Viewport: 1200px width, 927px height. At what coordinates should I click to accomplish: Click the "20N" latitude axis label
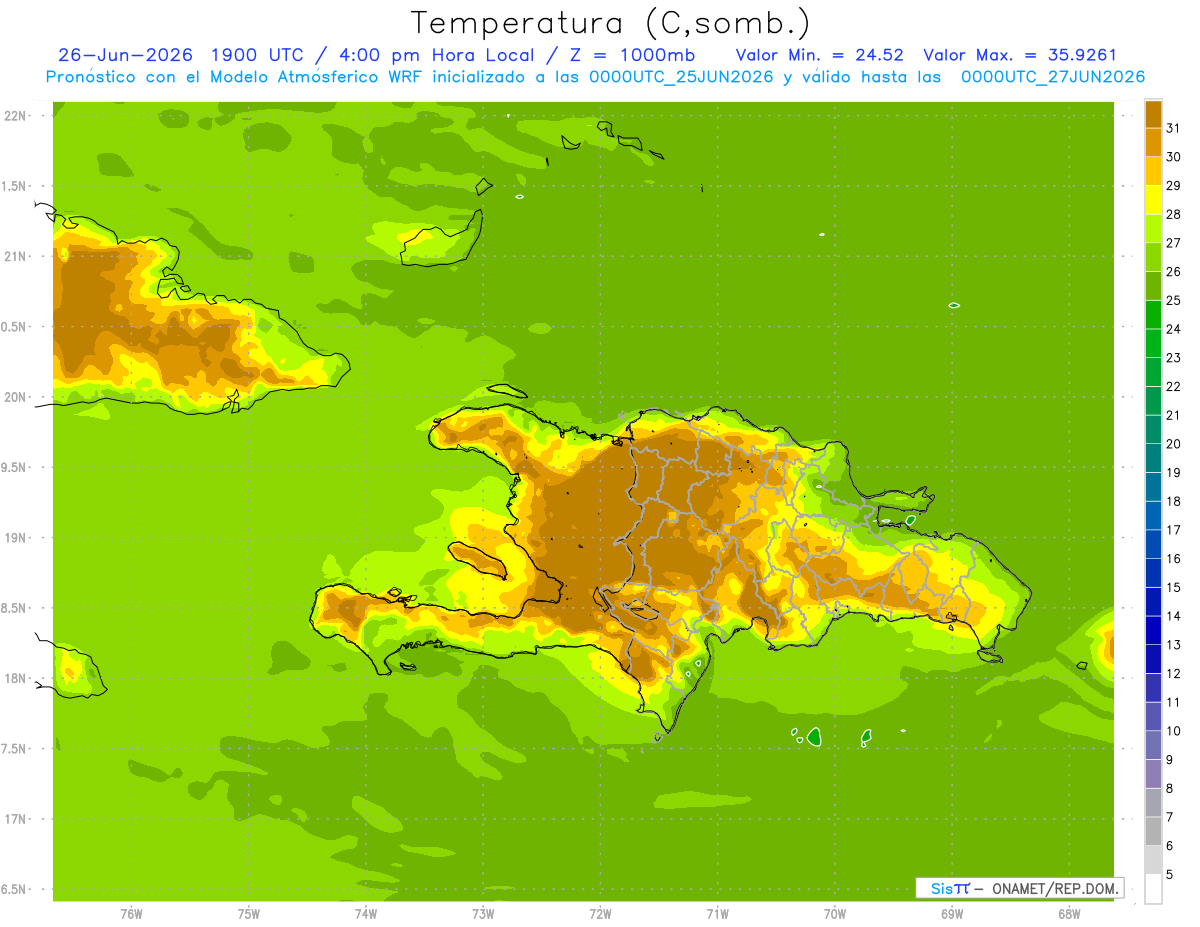point(15,397)
